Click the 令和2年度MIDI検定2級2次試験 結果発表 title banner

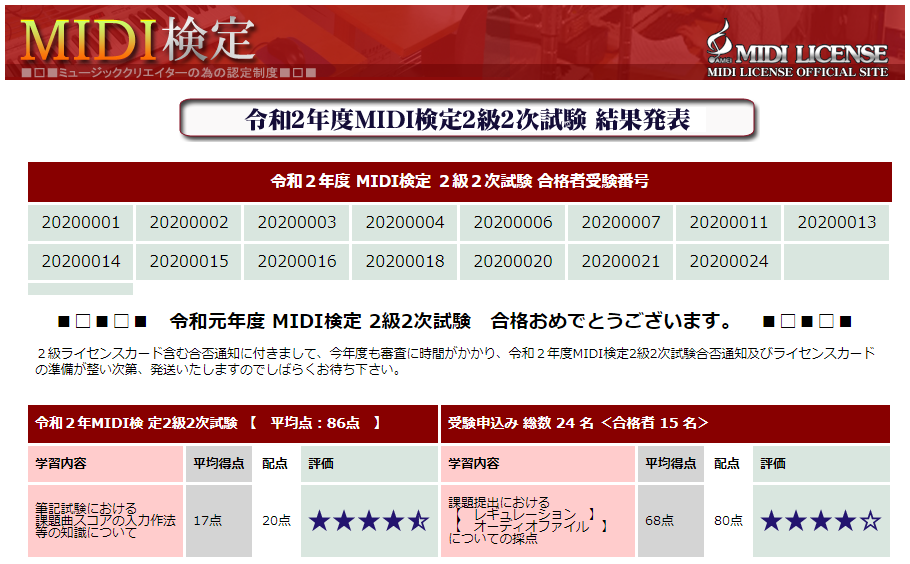pos(467,119)
